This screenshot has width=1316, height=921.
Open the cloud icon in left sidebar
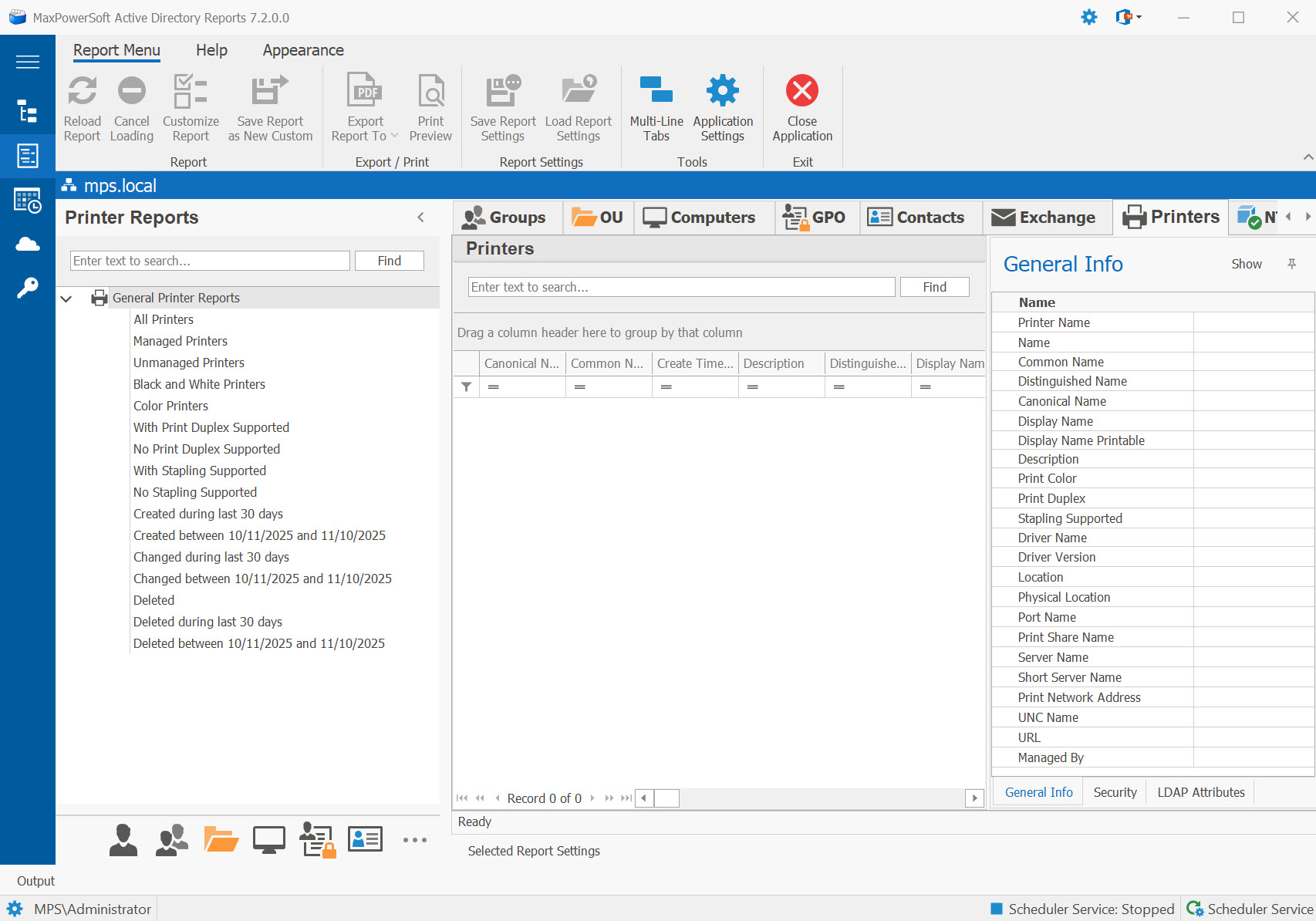click(x=28, y=245)
